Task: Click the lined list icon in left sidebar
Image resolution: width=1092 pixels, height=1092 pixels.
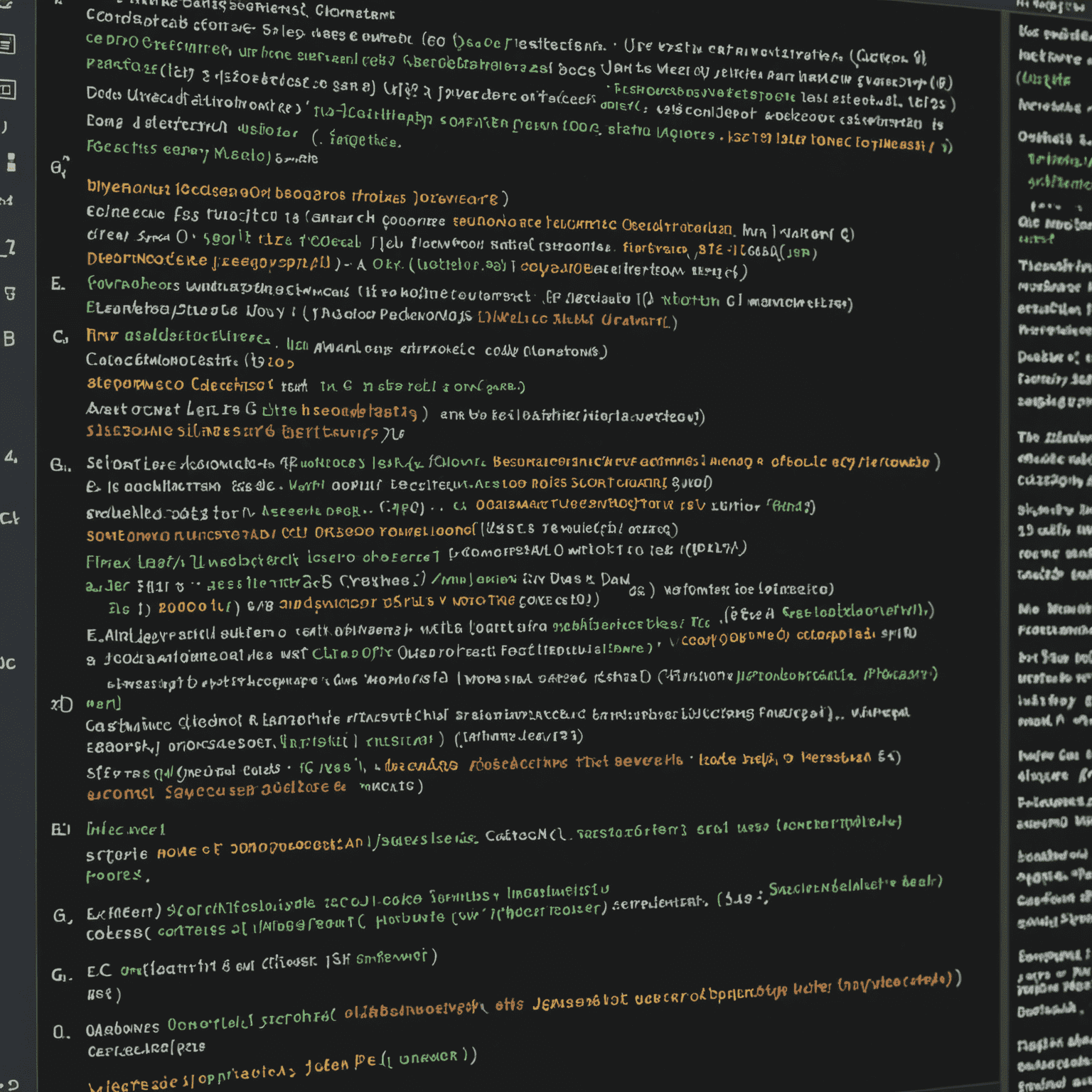Action: click(8, 45)
